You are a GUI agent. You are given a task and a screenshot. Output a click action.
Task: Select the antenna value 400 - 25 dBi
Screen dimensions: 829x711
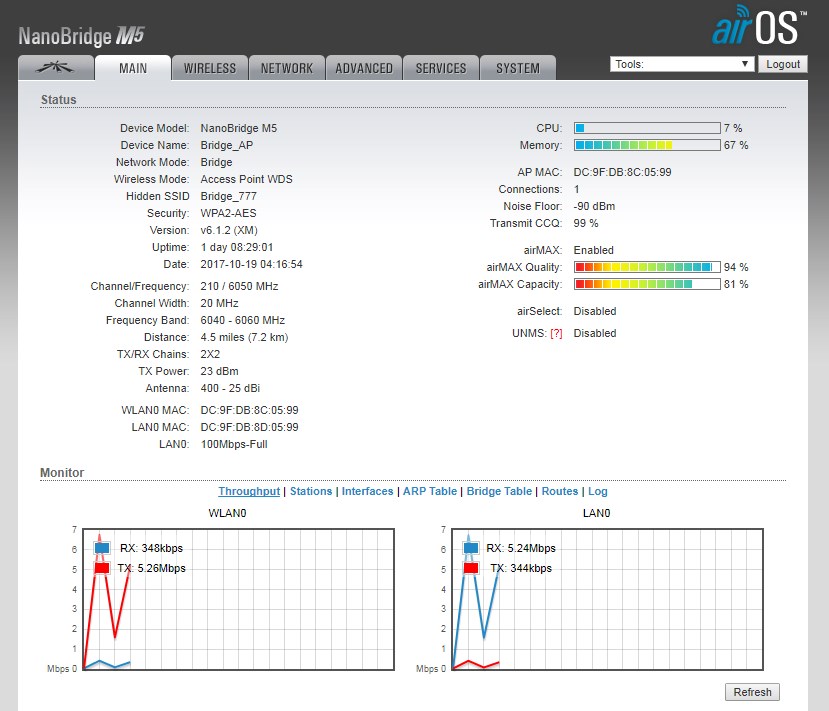pos(230,388)
